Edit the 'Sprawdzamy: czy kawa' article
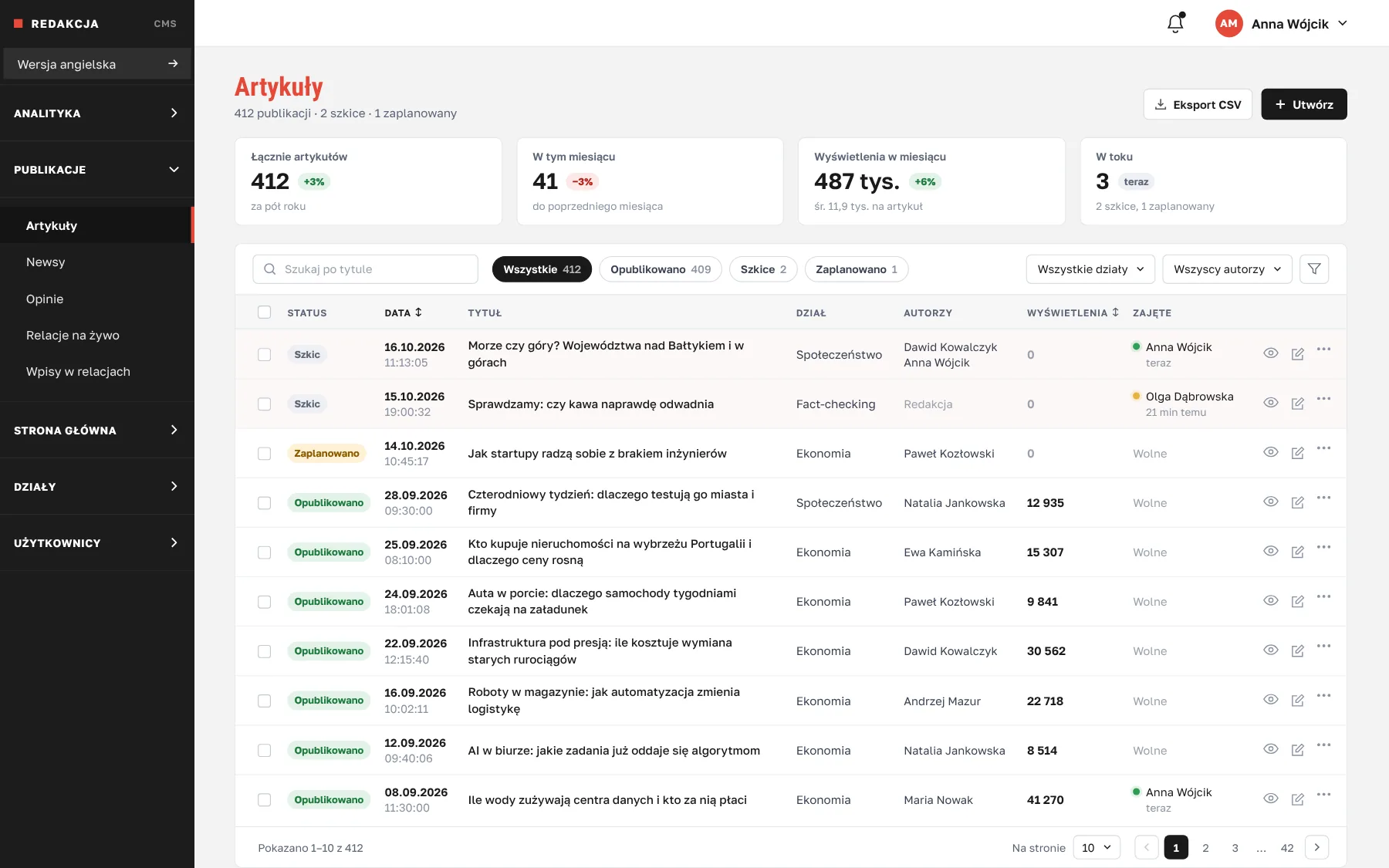The height and width of the screenshot is (868, 1389). [1298, 404]
